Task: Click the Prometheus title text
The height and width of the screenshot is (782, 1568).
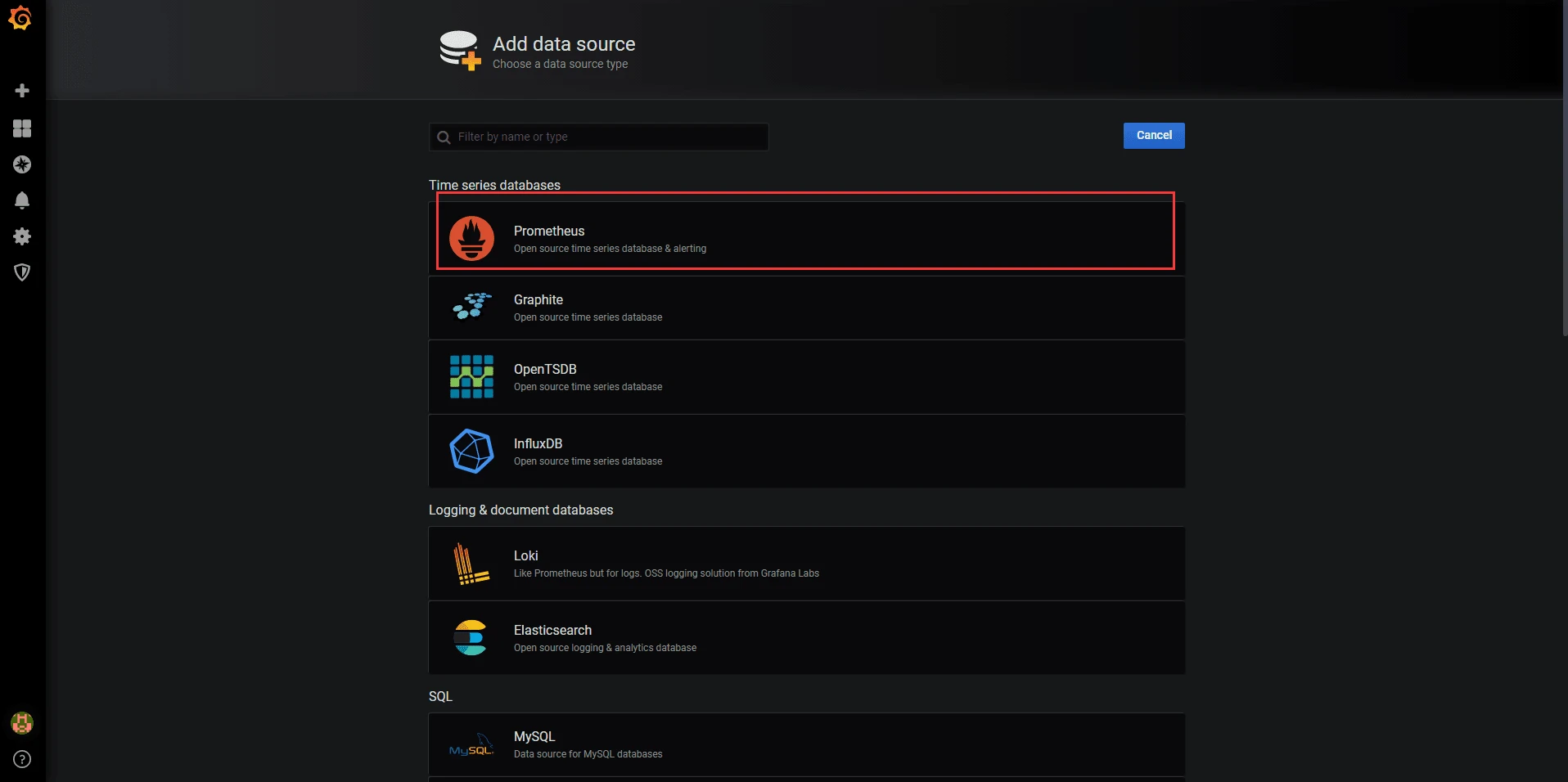Action: pyautogui.click(x=549, y=231)
